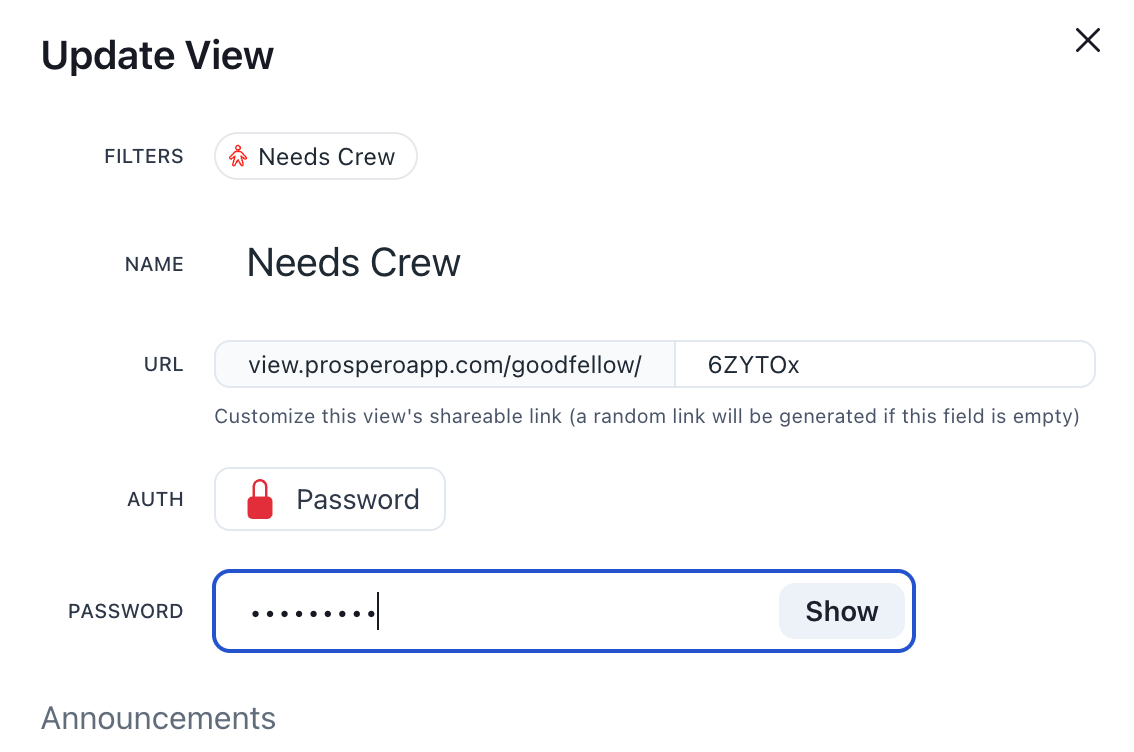This screenshot has height=752, width=1134.
Task: Click the view name Needs Crew to rename it
Action: (x=353, y=262)
